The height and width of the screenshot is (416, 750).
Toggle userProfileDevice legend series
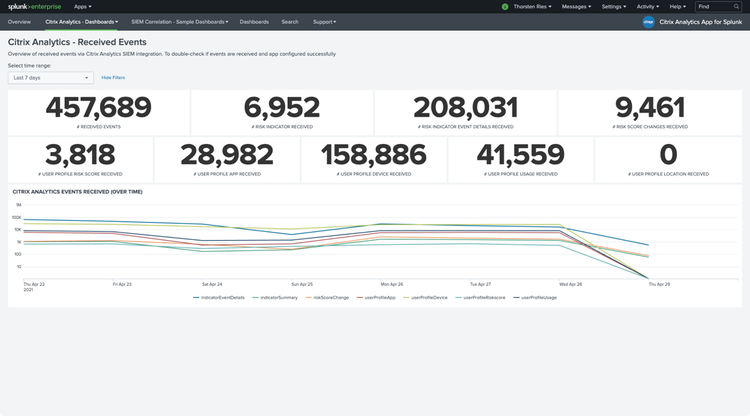click(426, 297)
